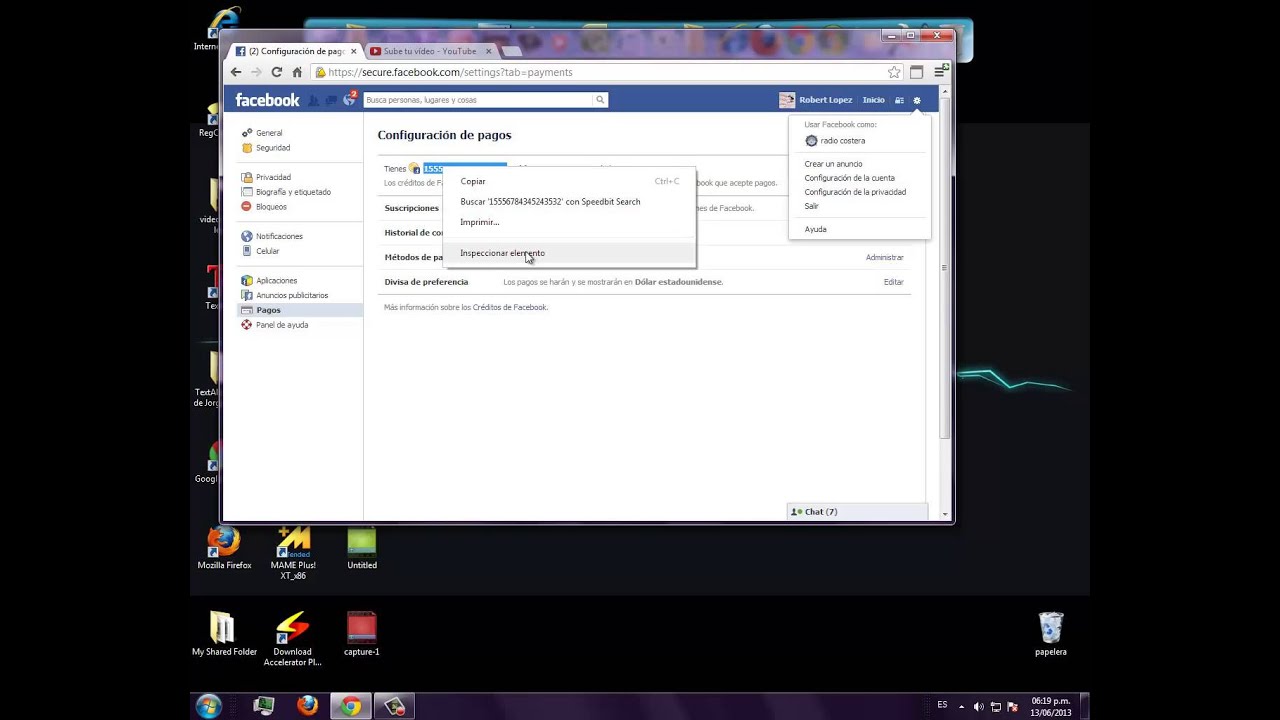Image resolution: width=1280 pixels, height=720 pixels.
Task: Select Crear un anuncio in dropdown
Action: pyautogui.click(x=833, y=164)
